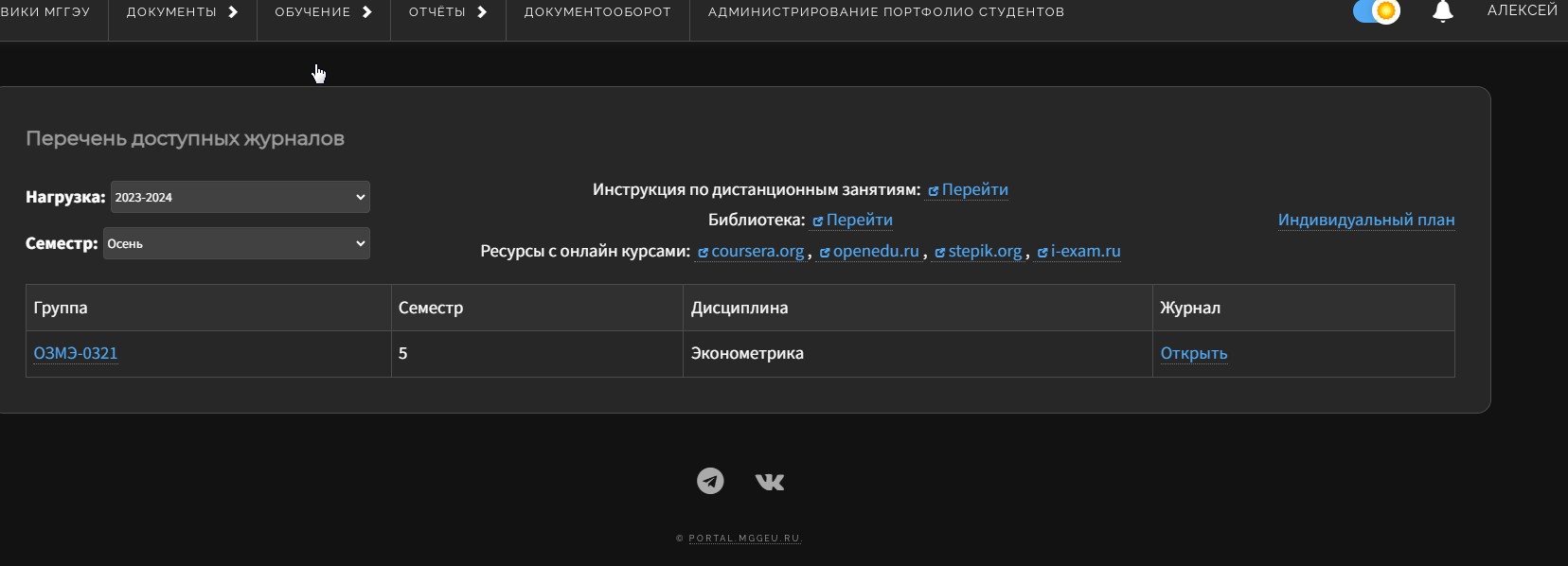Click the external-link icon beside coursera.org

(703, 253)
